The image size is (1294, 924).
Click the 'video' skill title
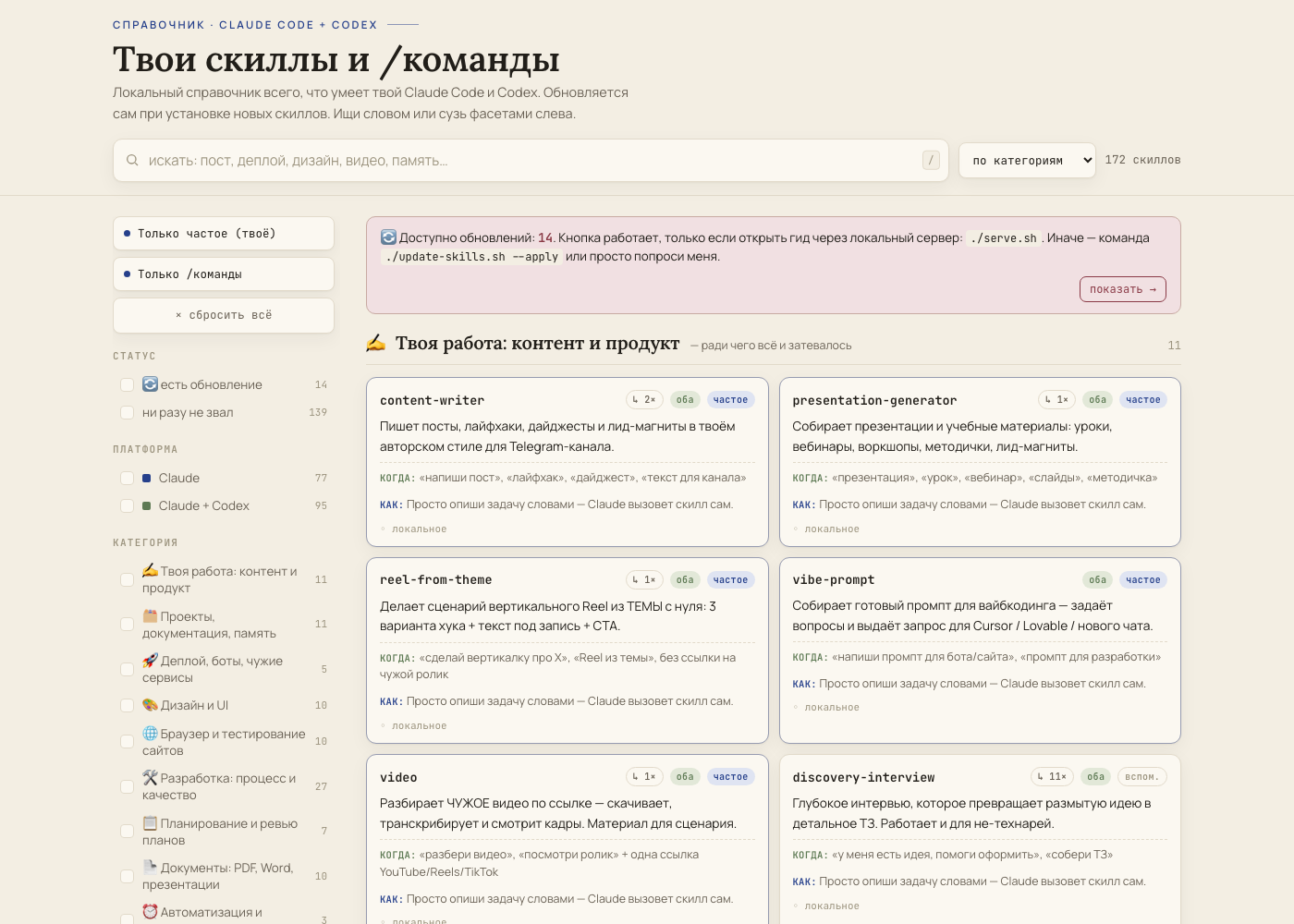pos(398,777)
